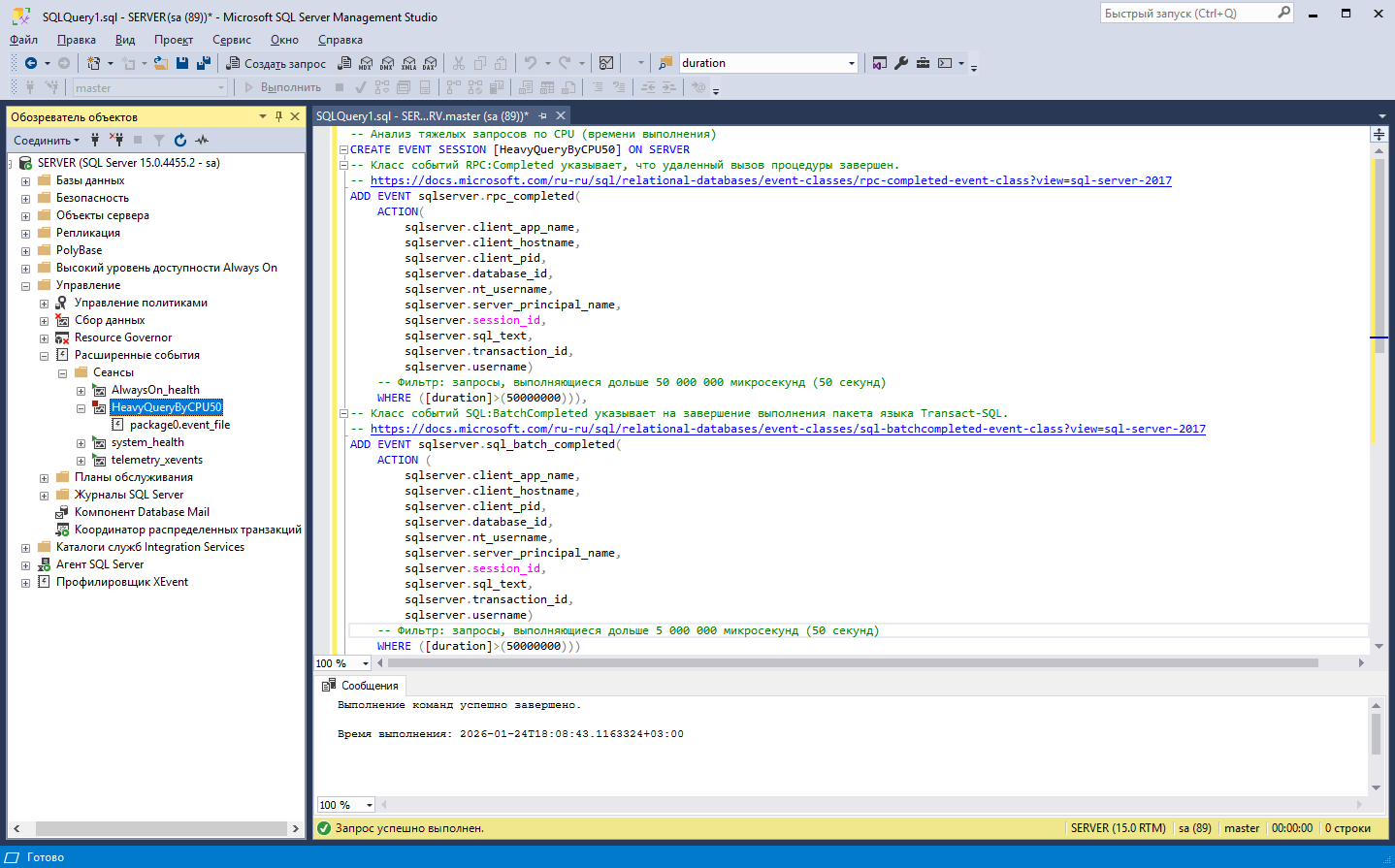Open Activity Monitor from Object Explorer toolbar
Image resolution: width=1395 pixels, height=868 pixels.
point(202,141)
